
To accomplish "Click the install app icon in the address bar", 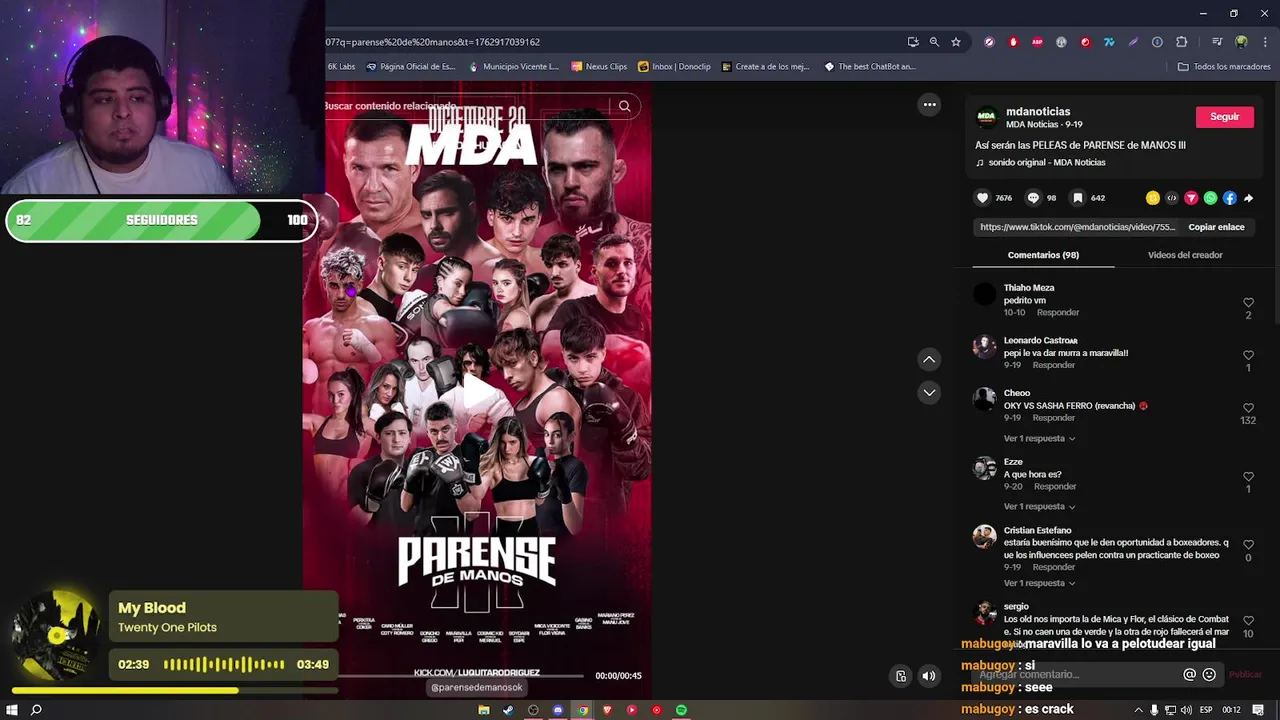I will [x=913, y=42].
